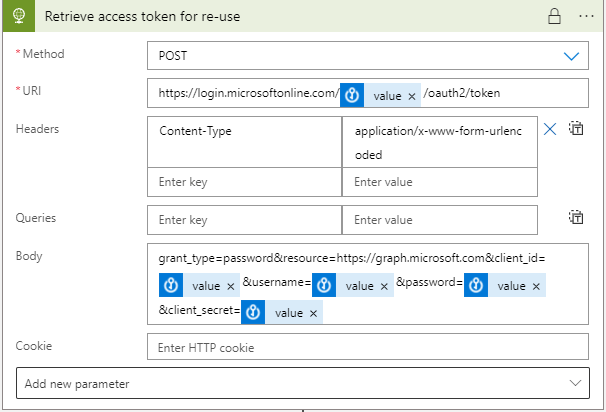Delete the Content-Type header row
The width and height of the screenshot is (606, 412).
(x=549, y=128)
